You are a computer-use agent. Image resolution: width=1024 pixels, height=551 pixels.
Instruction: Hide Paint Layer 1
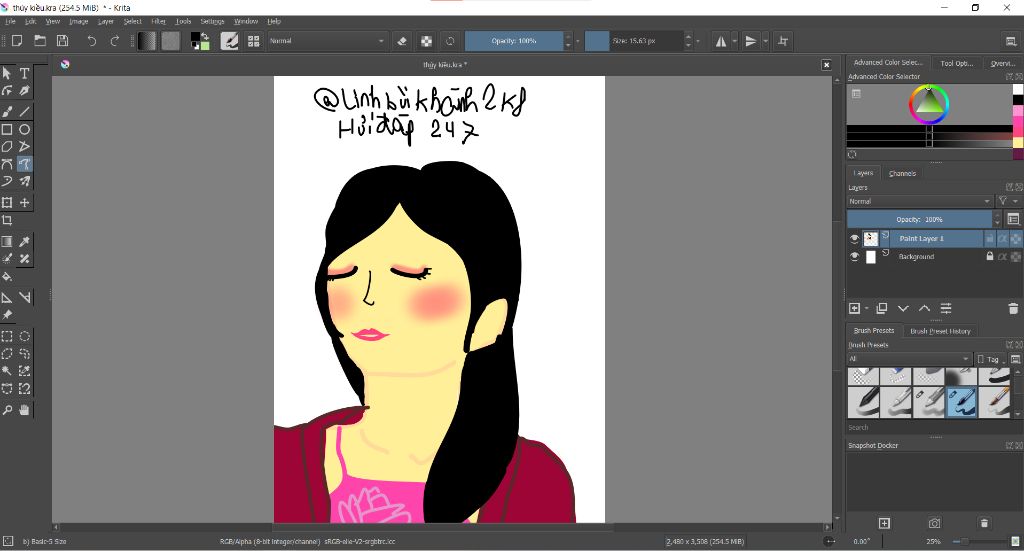point(854,239)
